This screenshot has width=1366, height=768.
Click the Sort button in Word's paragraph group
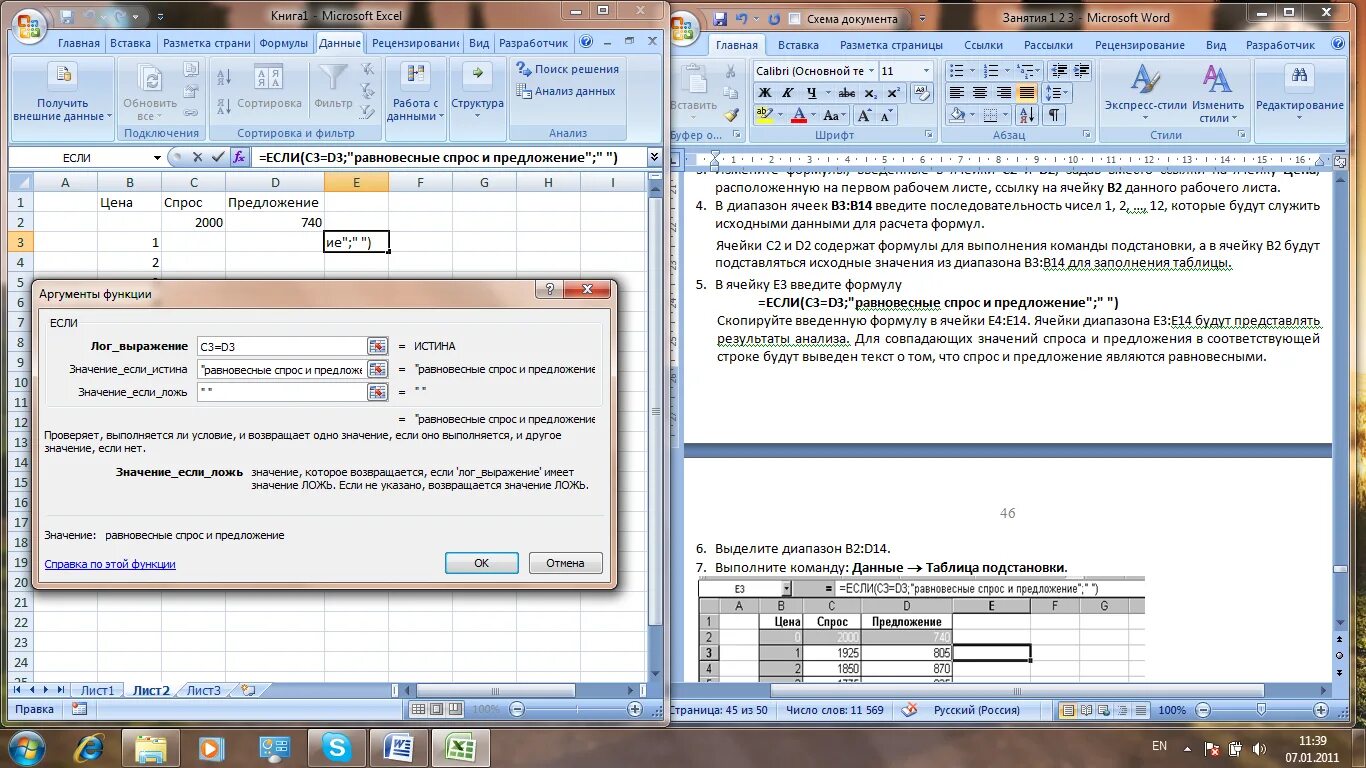pos(1025,116)
